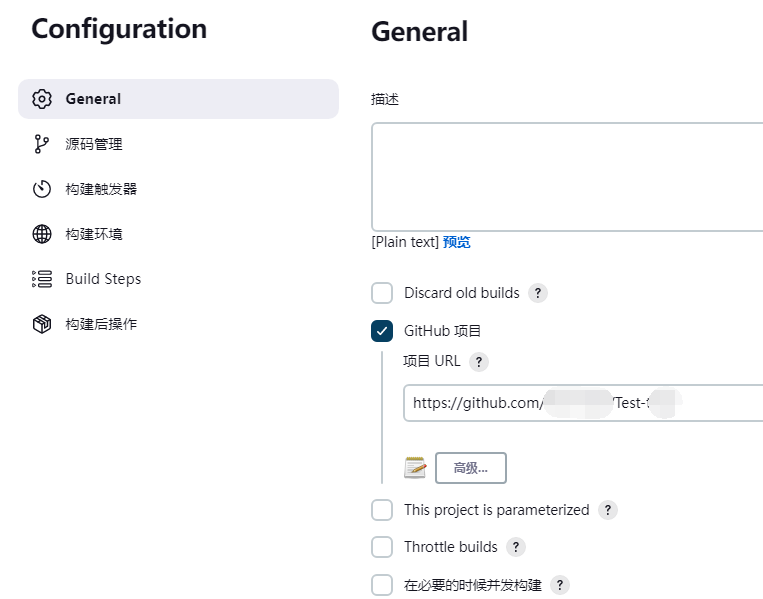The height and width of the screenshot is (599, 763).
Task: Click the General gear icon in sidebar
Action: (x=42, y=99)
